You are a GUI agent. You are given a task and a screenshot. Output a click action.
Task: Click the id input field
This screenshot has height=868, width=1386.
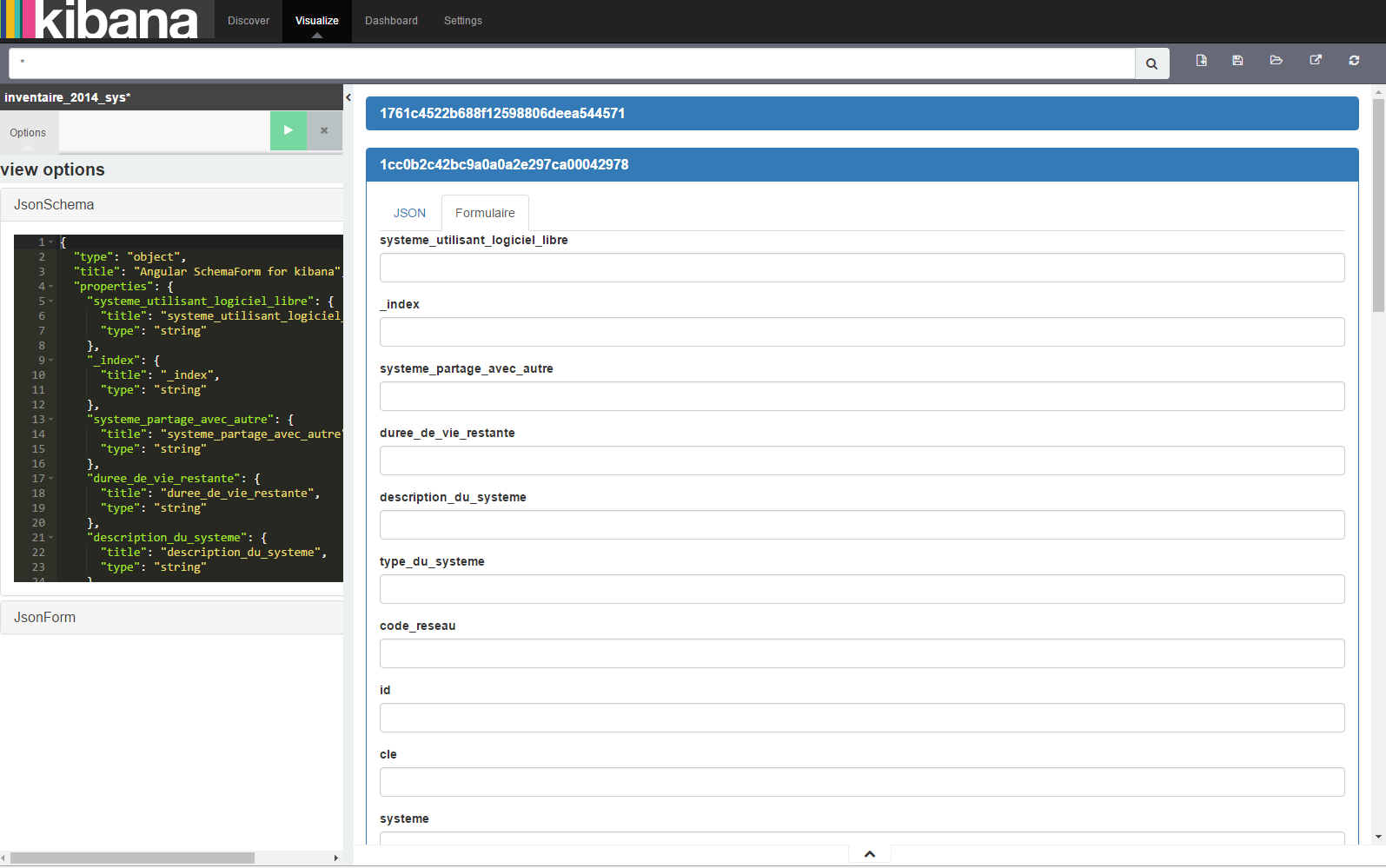(x=862, y=718)
